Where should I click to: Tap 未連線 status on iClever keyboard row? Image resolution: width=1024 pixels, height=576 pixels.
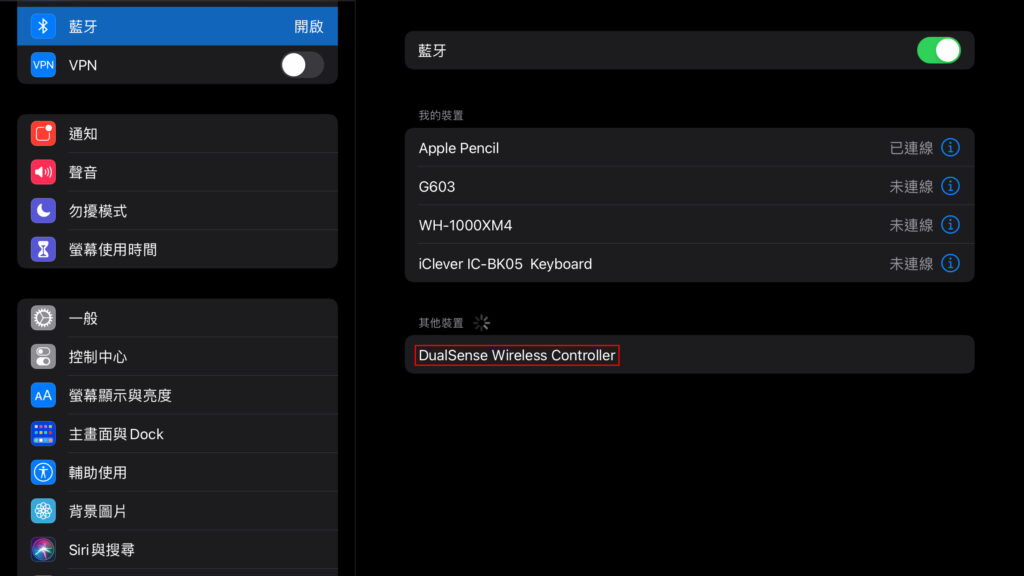pos(911,264)
